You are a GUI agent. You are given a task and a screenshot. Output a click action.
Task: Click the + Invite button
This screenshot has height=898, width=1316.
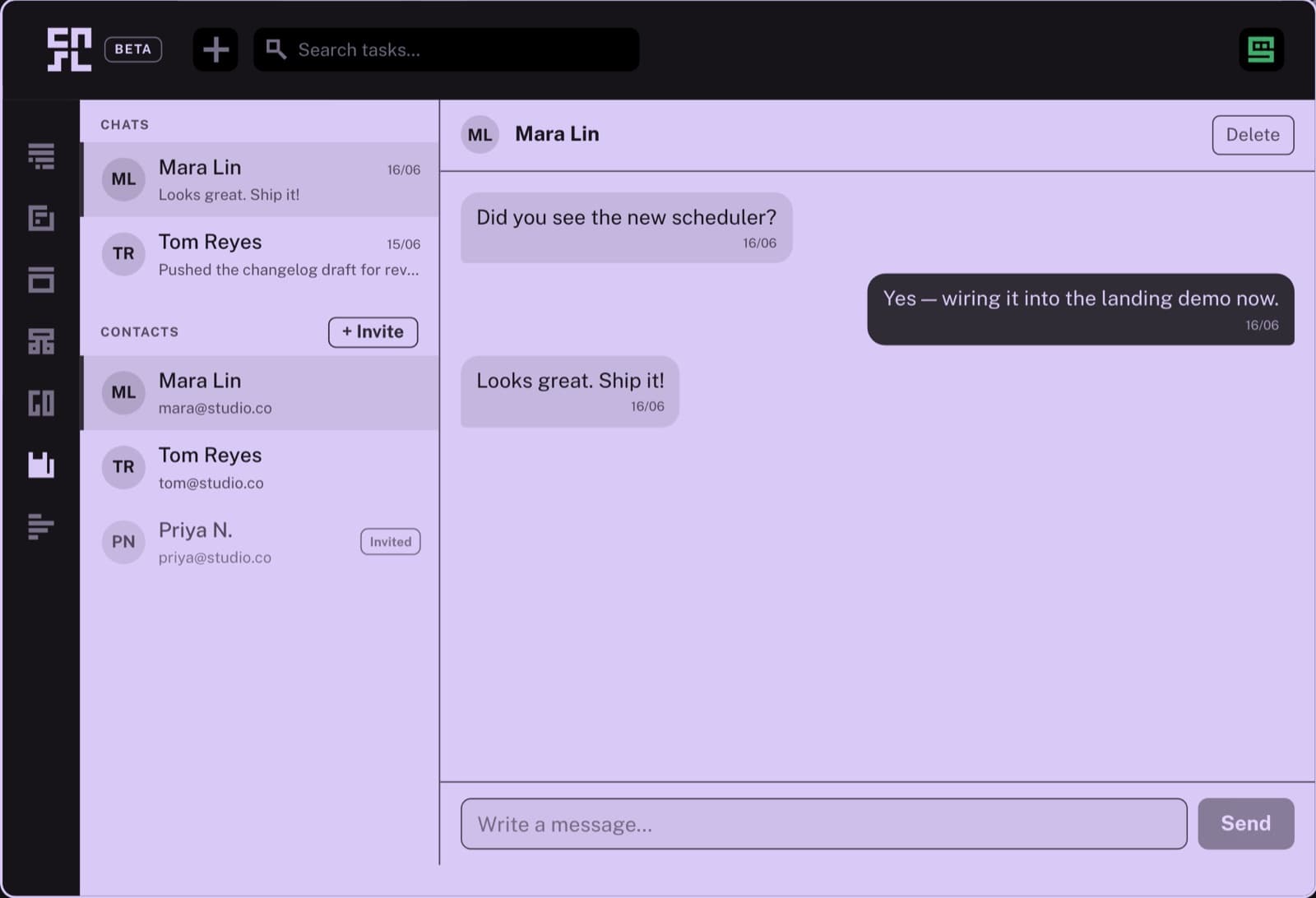tap(373, 332)
